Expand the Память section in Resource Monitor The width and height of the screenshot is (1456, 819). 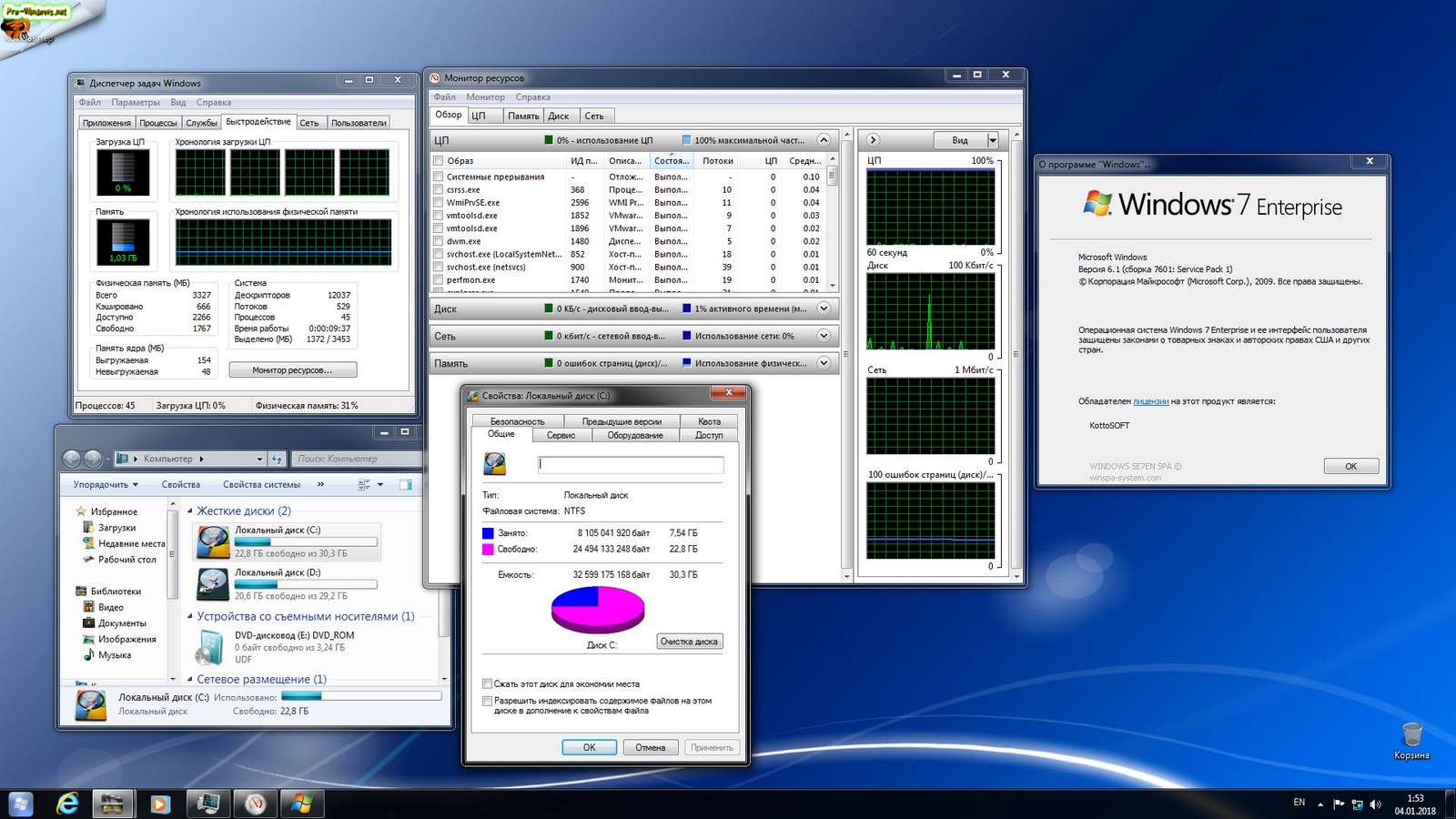point(824,363)
